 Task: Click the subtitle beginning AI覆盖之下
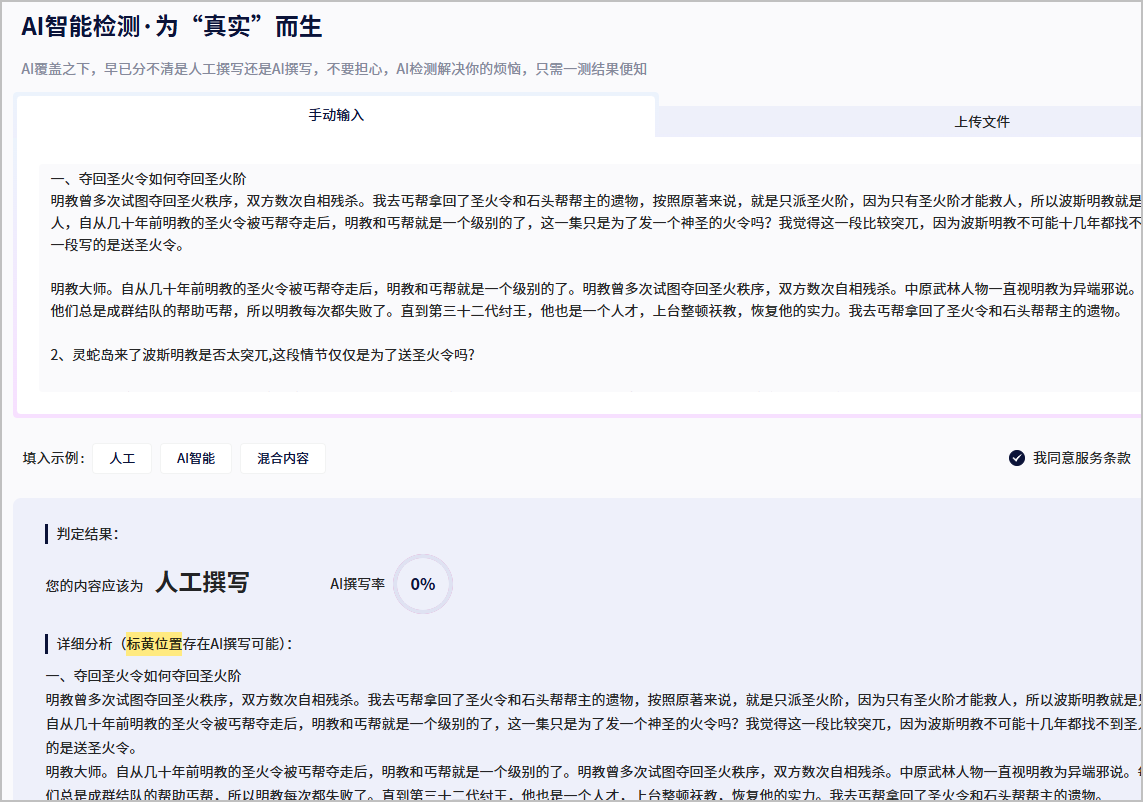[x=334, y=69]
